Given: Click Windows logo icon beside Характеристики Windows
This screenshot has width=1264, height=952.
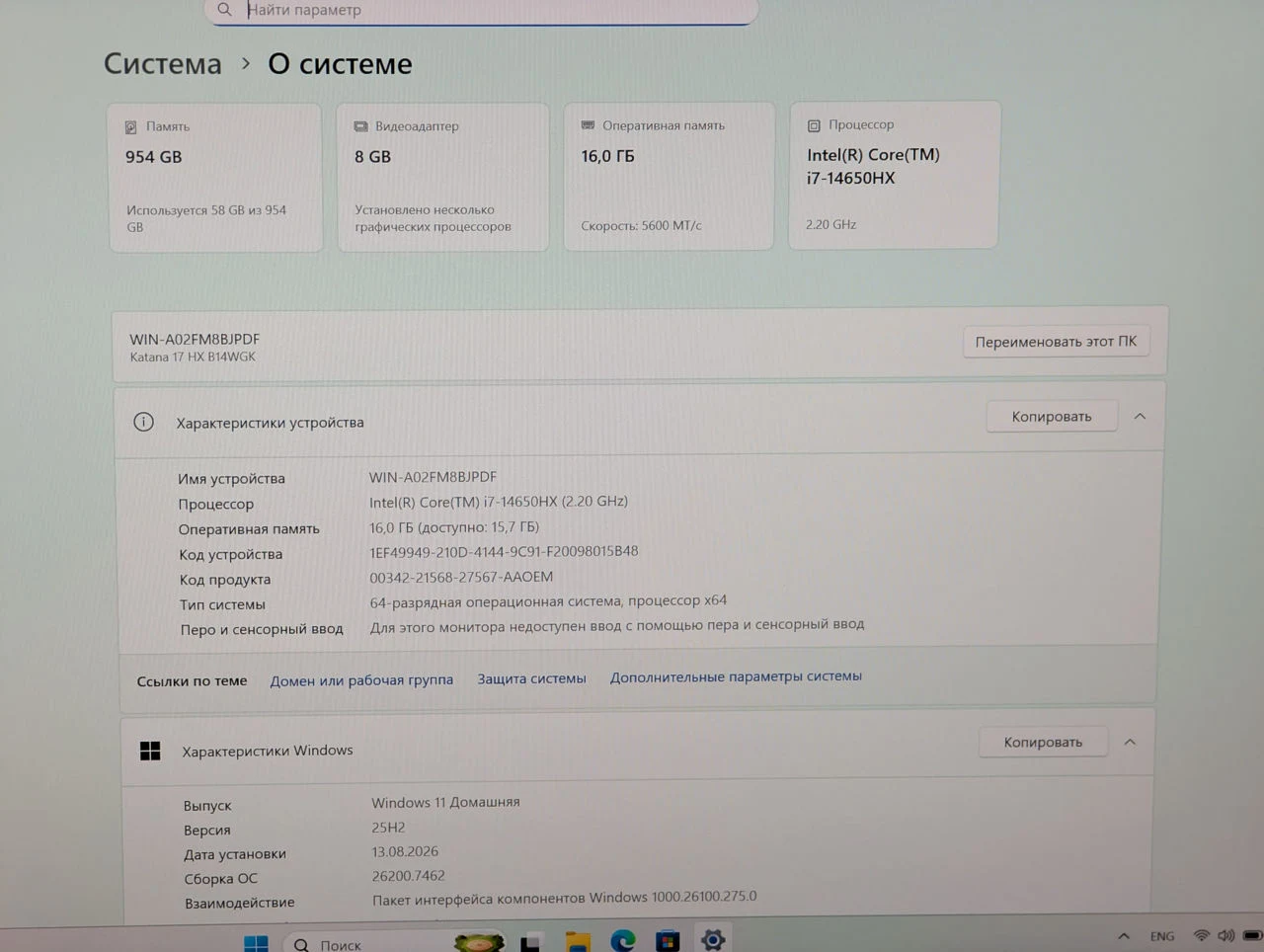Looking at the screenshot, I should click(x=150, y=752).
